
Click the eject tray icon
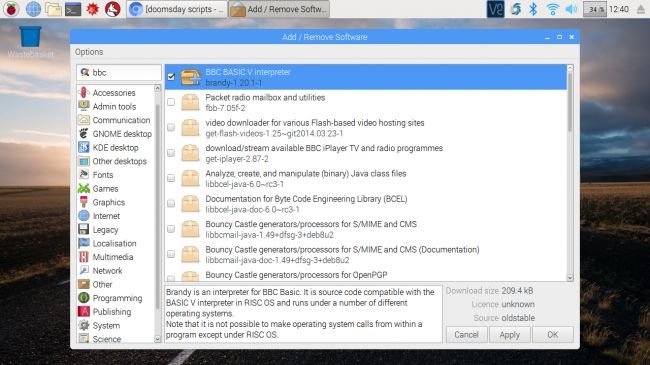coord(641,9)
